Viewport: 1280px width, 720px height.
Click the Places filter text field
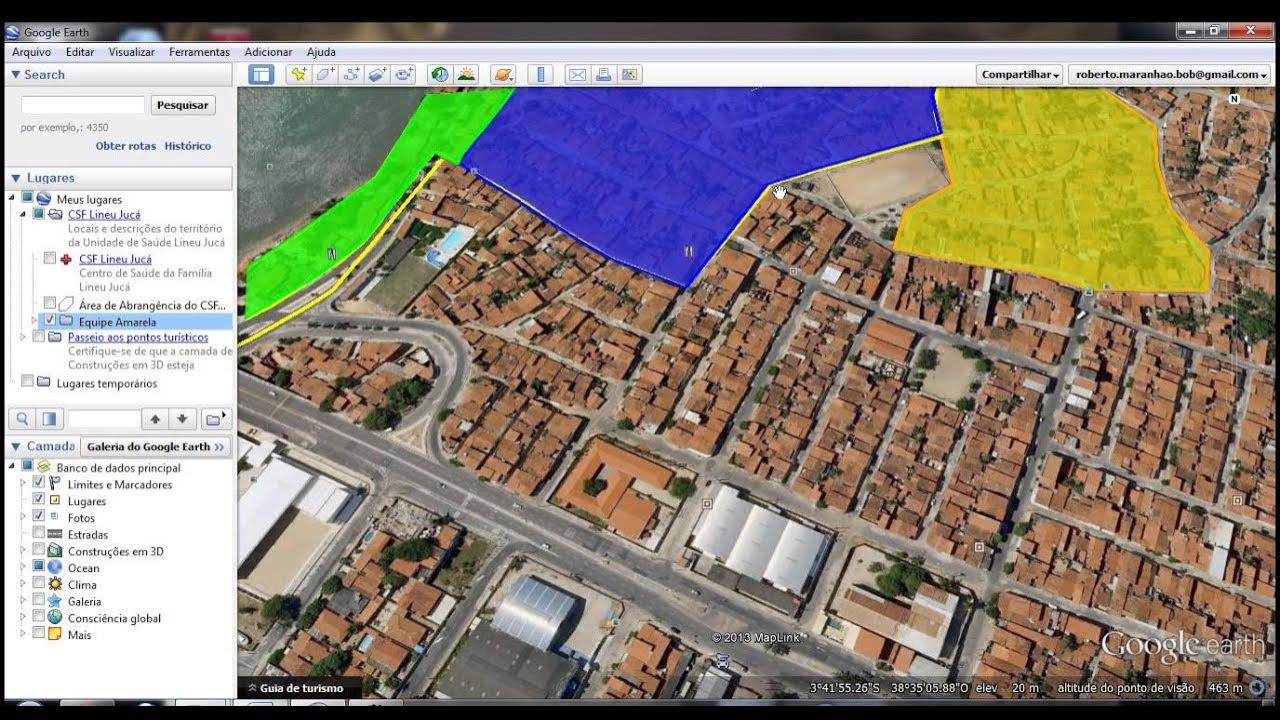pos(104,419)
